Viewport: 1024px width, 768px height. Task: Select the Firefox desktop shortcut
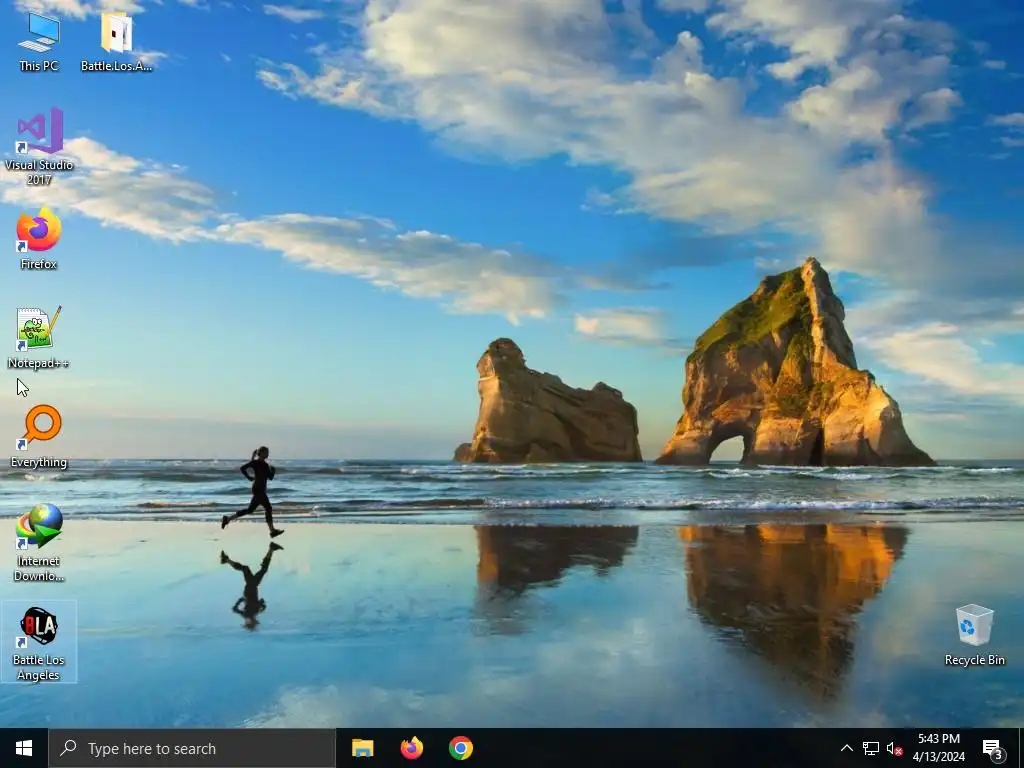coord(39,238)
